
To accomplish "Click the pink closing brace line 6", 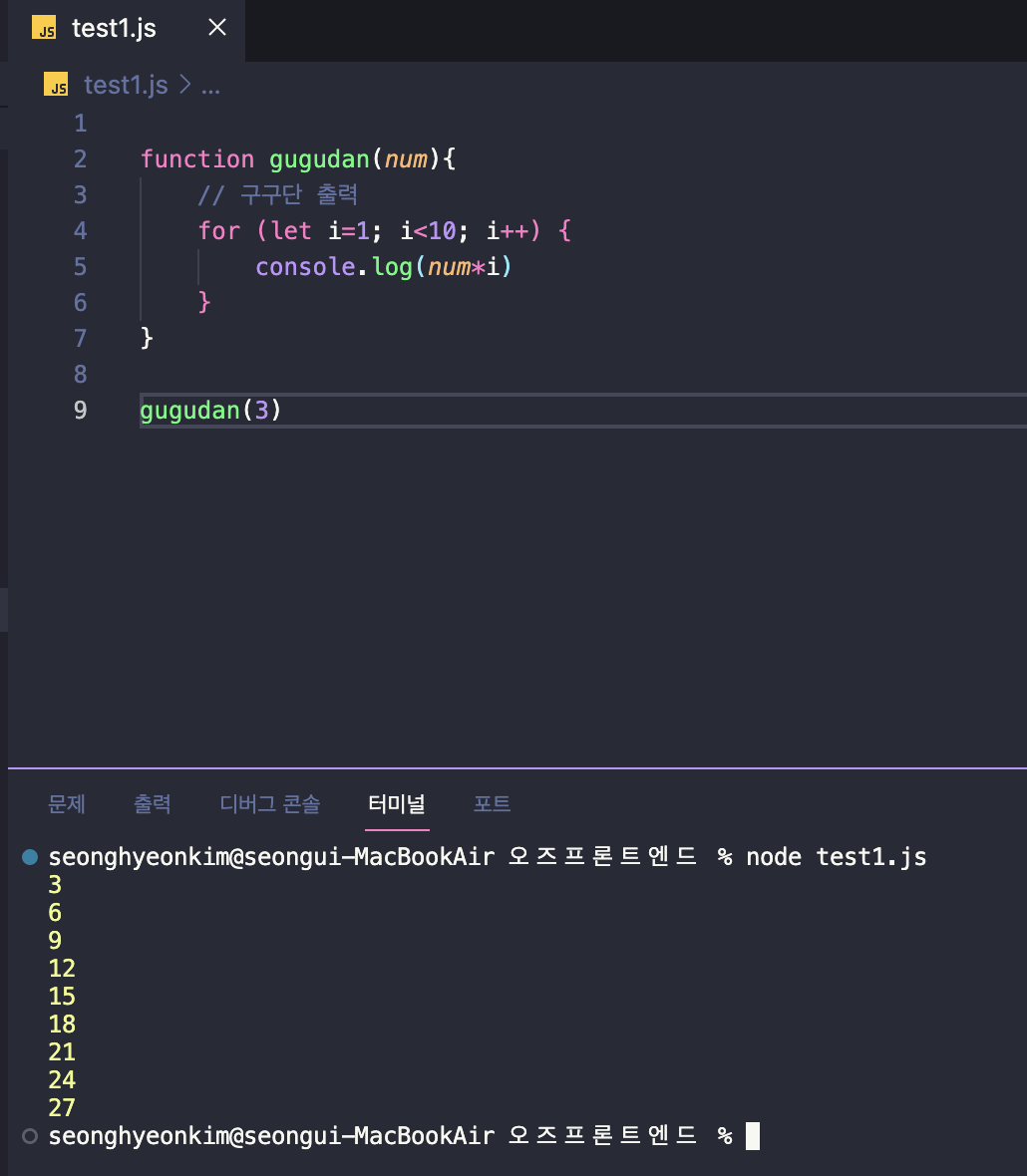I will click(x=204, y=302).
